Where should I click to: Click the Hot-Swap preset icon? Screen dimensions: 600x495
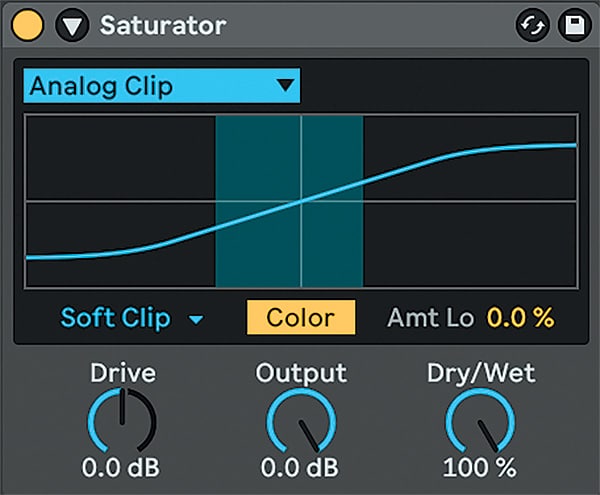point(533,25)
